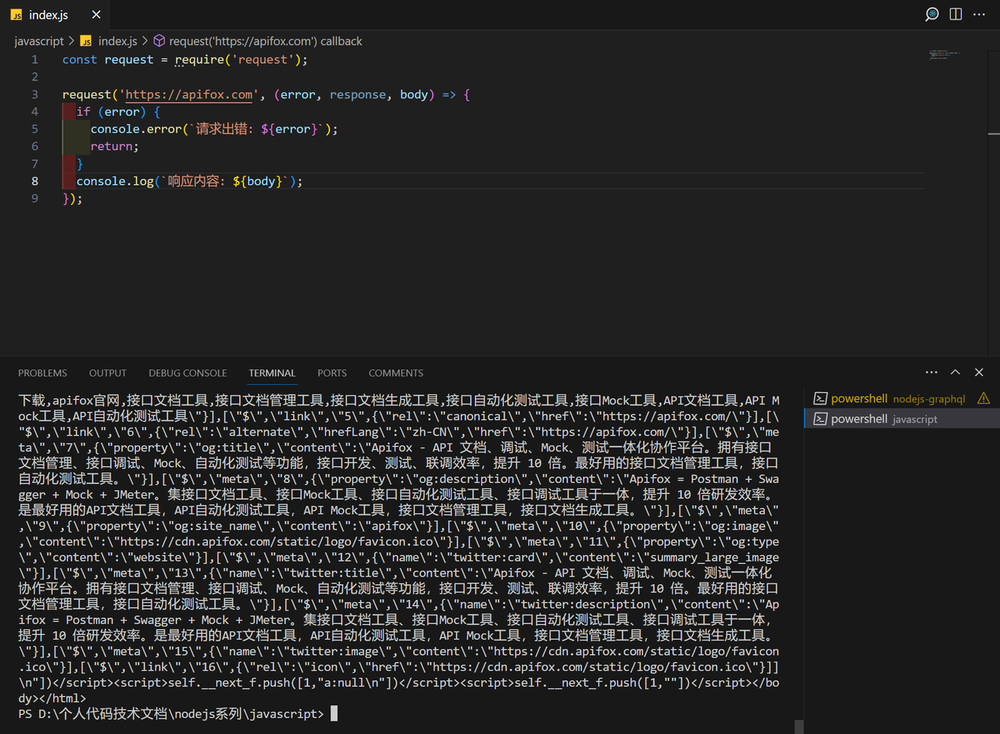
Task: Switch to the OUTPUT panel tab
Action: pyautogui.click(x=108, y=373)
